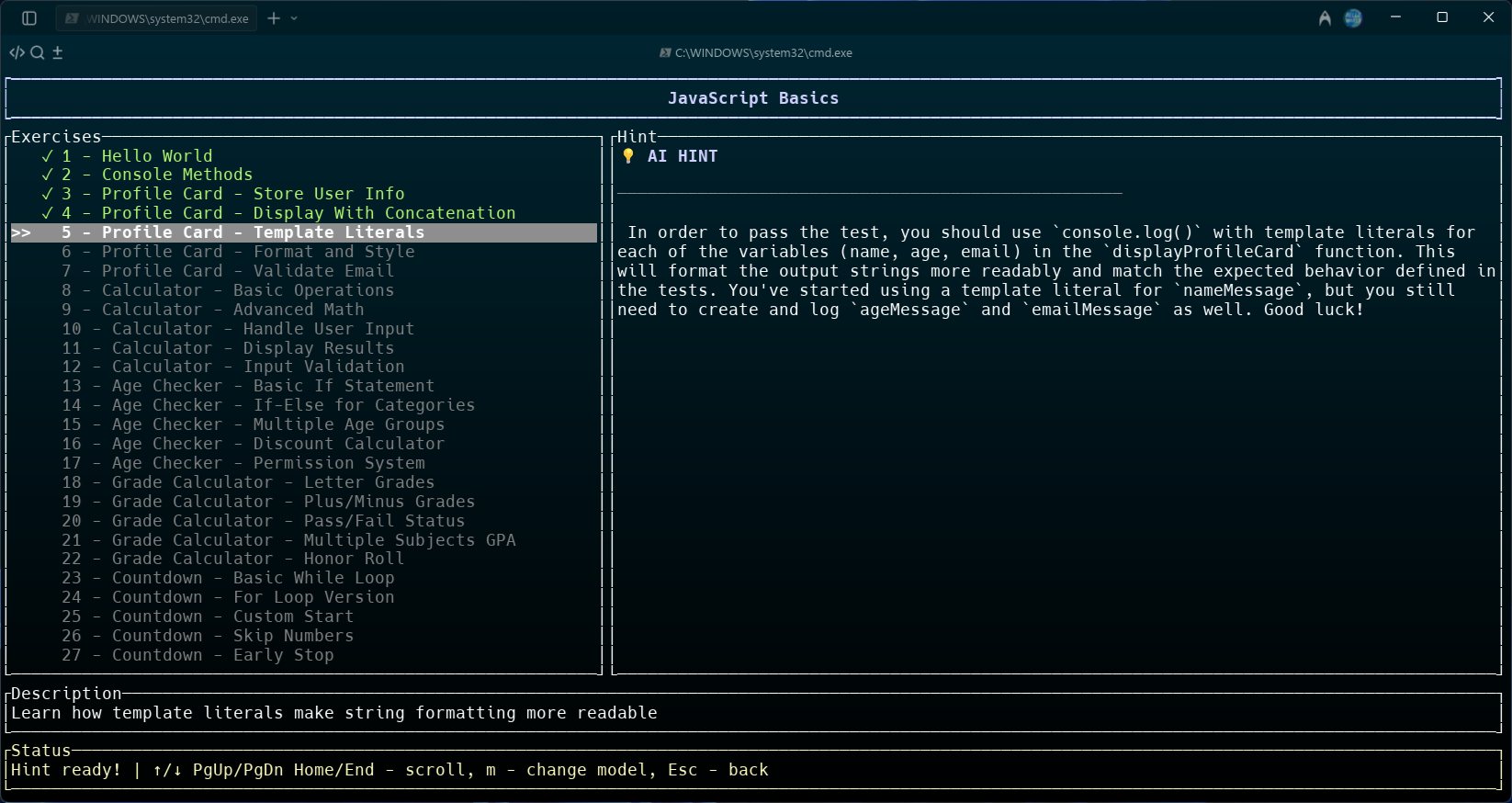
Task: Click the description about template literals
Action: [334, 713]
